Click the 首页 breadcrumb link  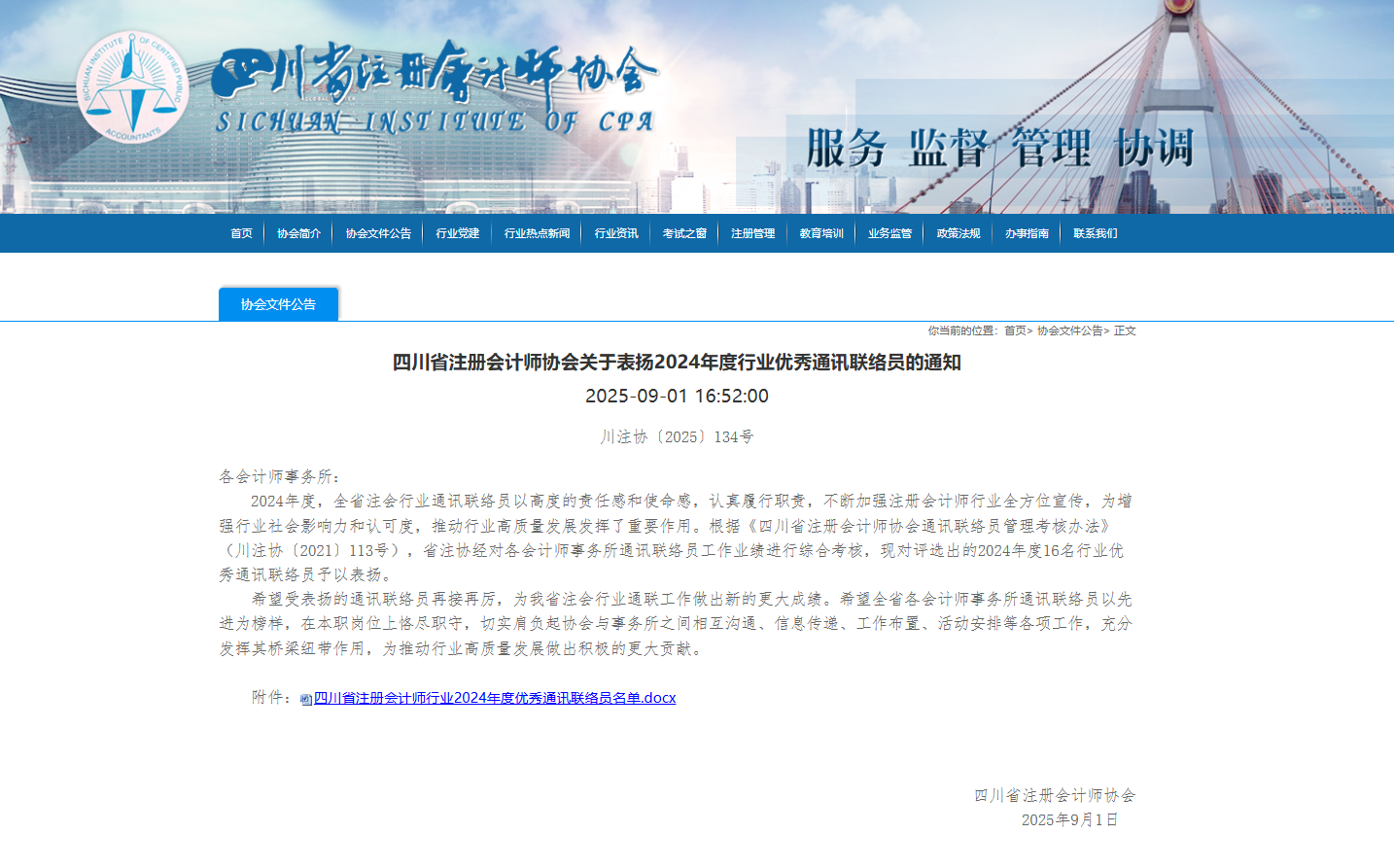1015,330
